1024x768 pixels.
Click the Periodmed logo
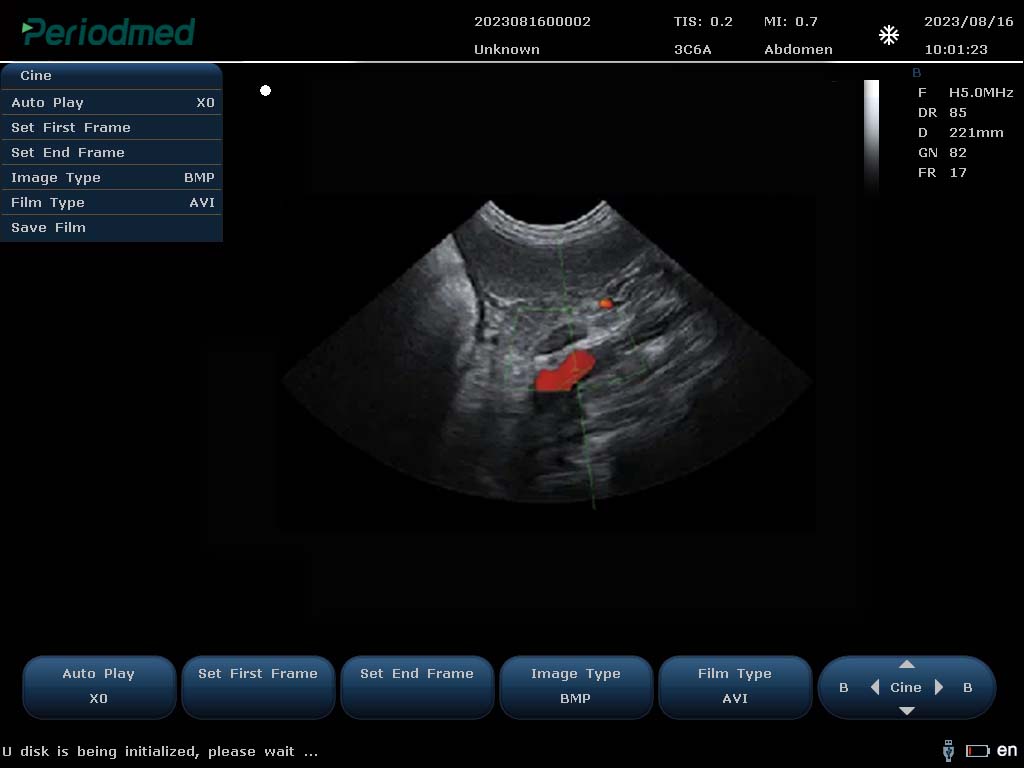[x=108, y=32]
